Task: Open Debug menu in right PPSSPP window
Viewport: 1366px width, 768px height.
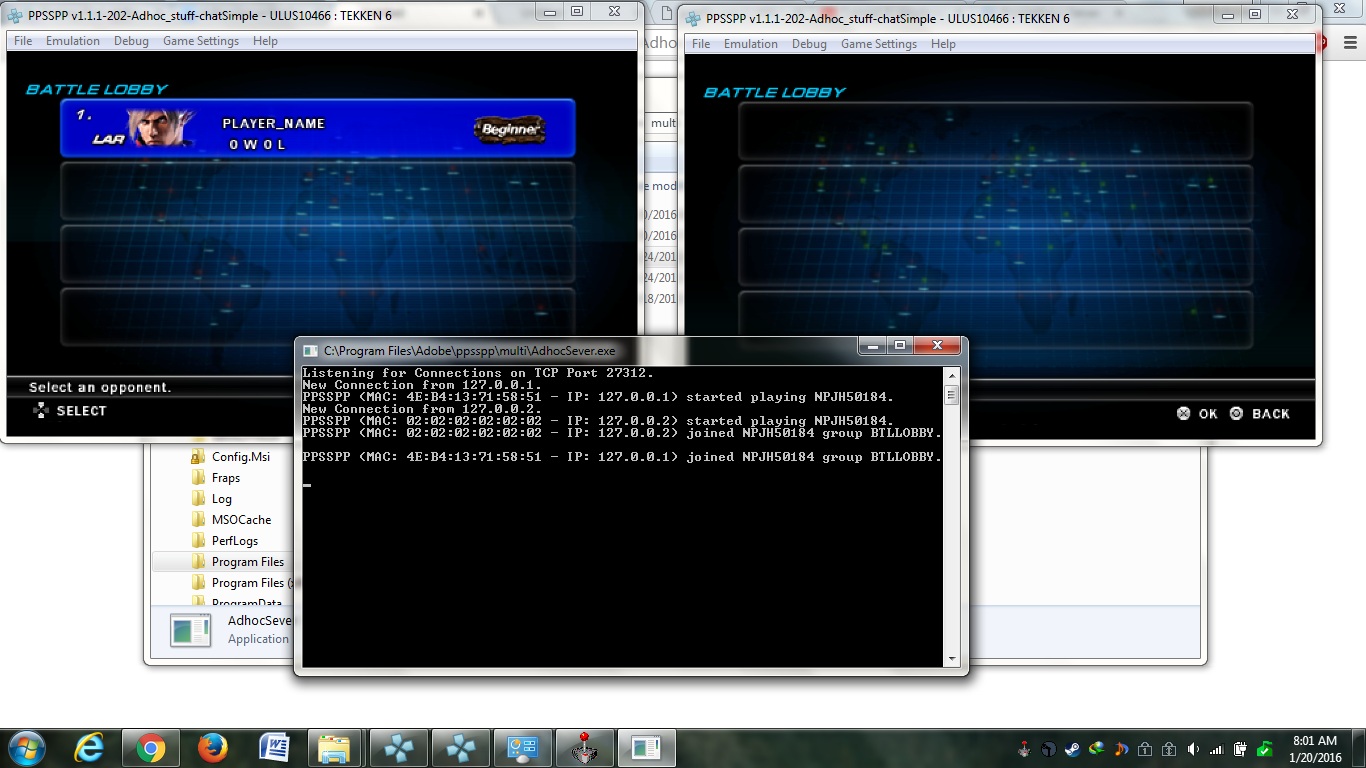Action: click(x=809, y=44)
